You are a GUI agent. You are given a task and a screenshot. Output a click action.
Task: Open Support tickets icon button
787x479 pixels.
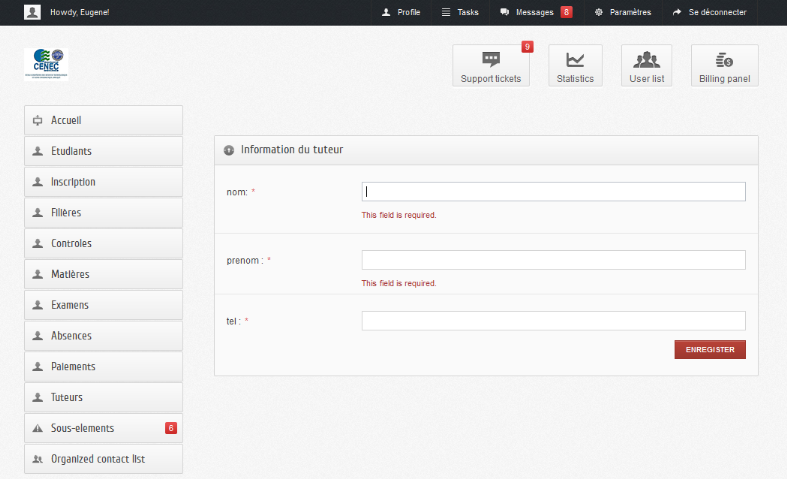pos(490,61)
